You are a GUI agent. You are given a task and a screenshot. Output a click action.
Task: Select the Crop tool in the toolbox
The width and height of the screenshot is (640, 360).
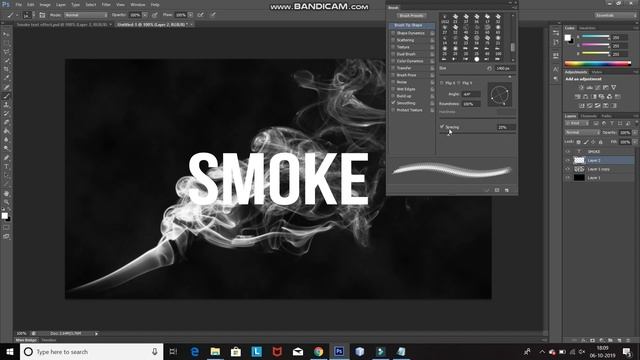pos(6,69)
